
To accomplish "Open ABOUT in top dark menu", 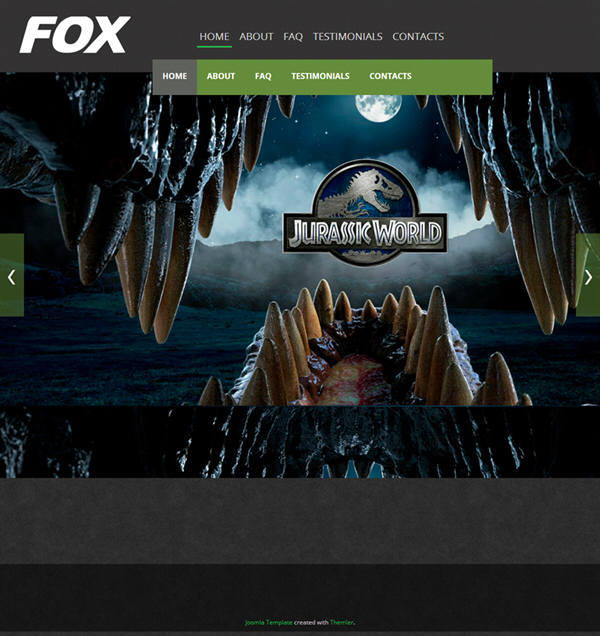I will pos(256,37).
